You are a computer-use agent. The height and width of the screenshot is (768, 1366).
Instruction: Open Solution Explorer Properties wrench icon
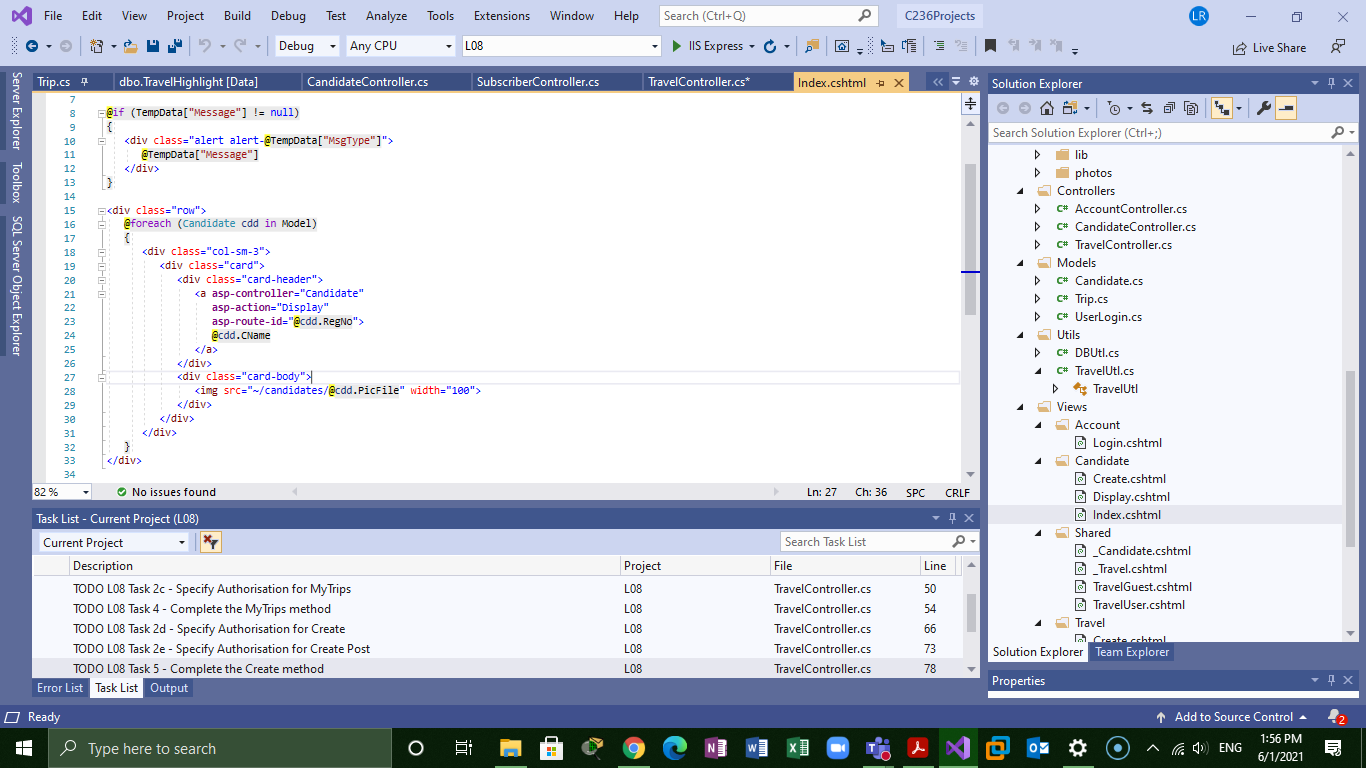coord(1264,108)
